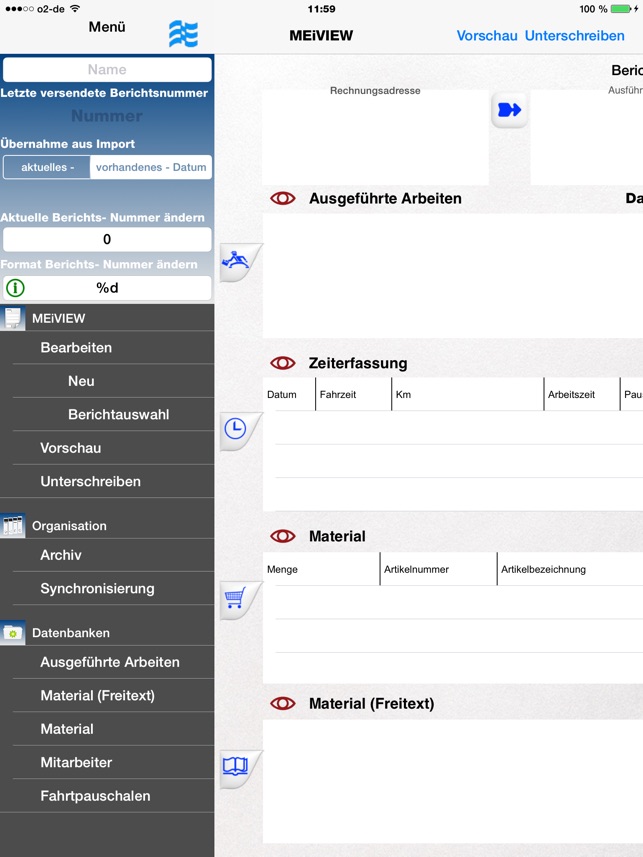Open Fahrtpauschalen database entry
Image resolution: width=643 pixels, height=857 pixels.
107,796
